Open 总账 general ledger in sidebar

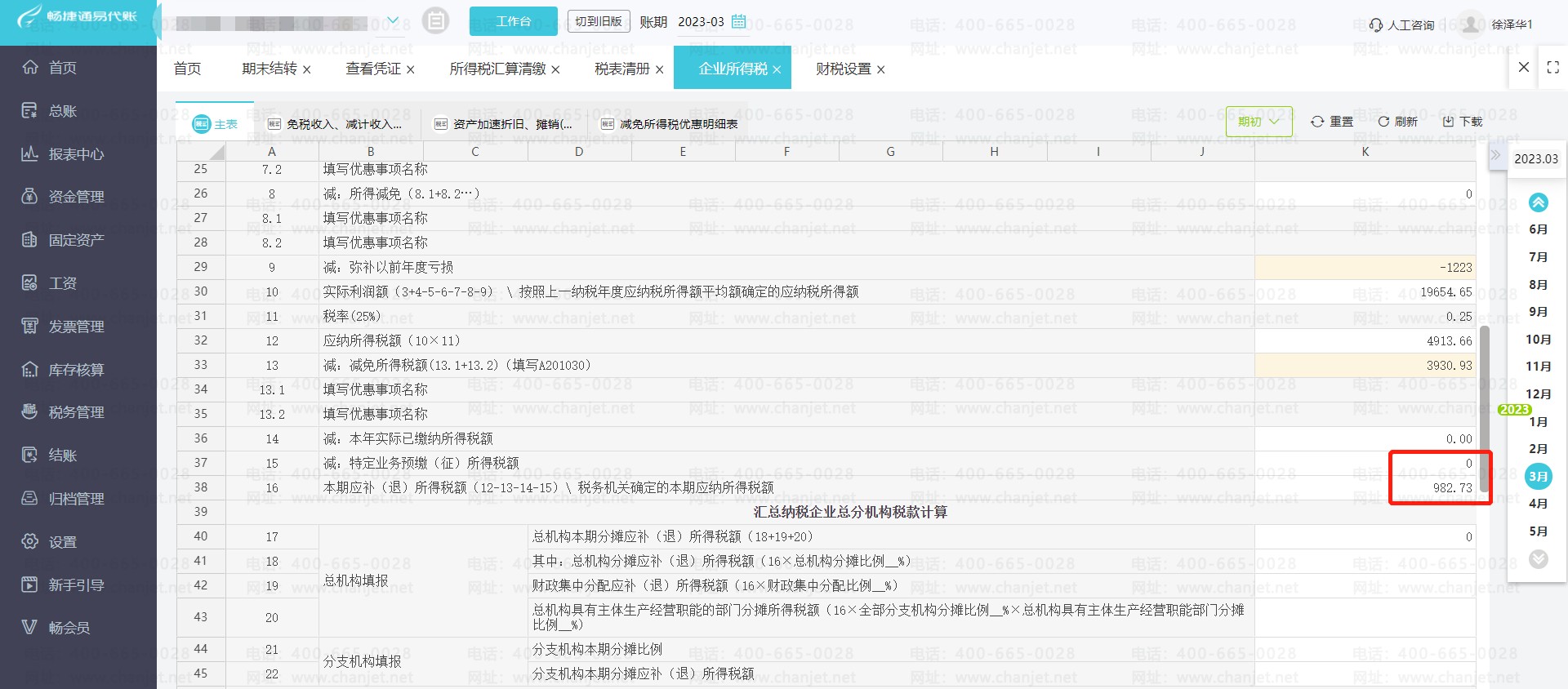49,110
